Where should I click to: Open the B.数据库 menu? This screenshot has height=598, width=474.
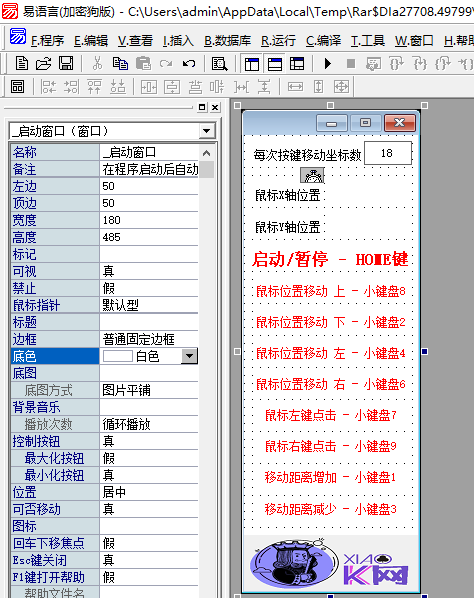tap(228, 40)
